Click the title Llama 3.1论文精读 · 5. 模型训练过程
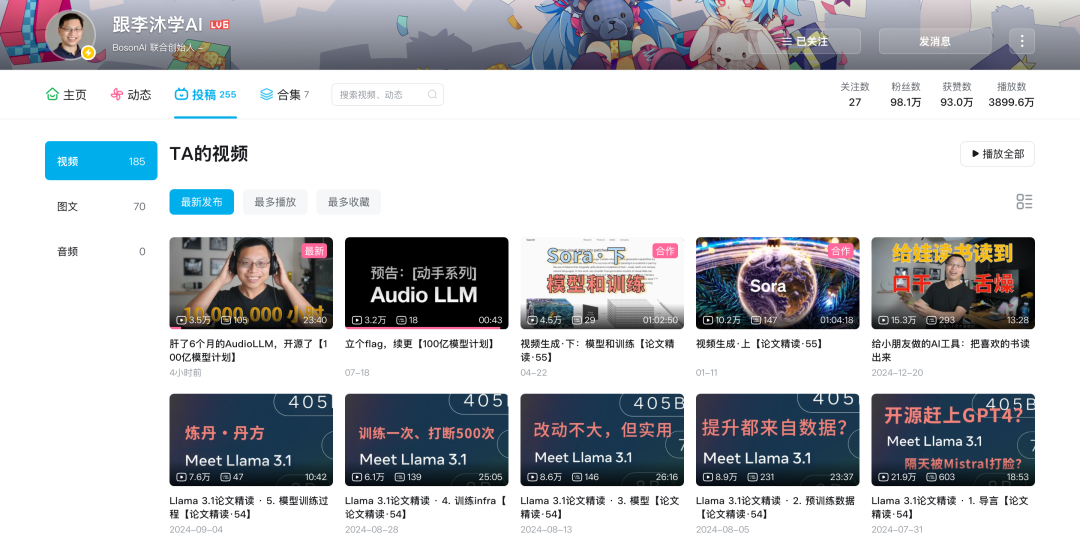Screen dimensions: 1080x536 249,507
